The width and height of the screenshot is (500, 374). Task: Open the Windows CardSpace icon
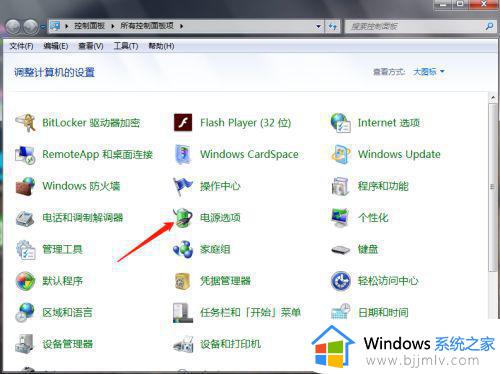click(x=183, y=154)
